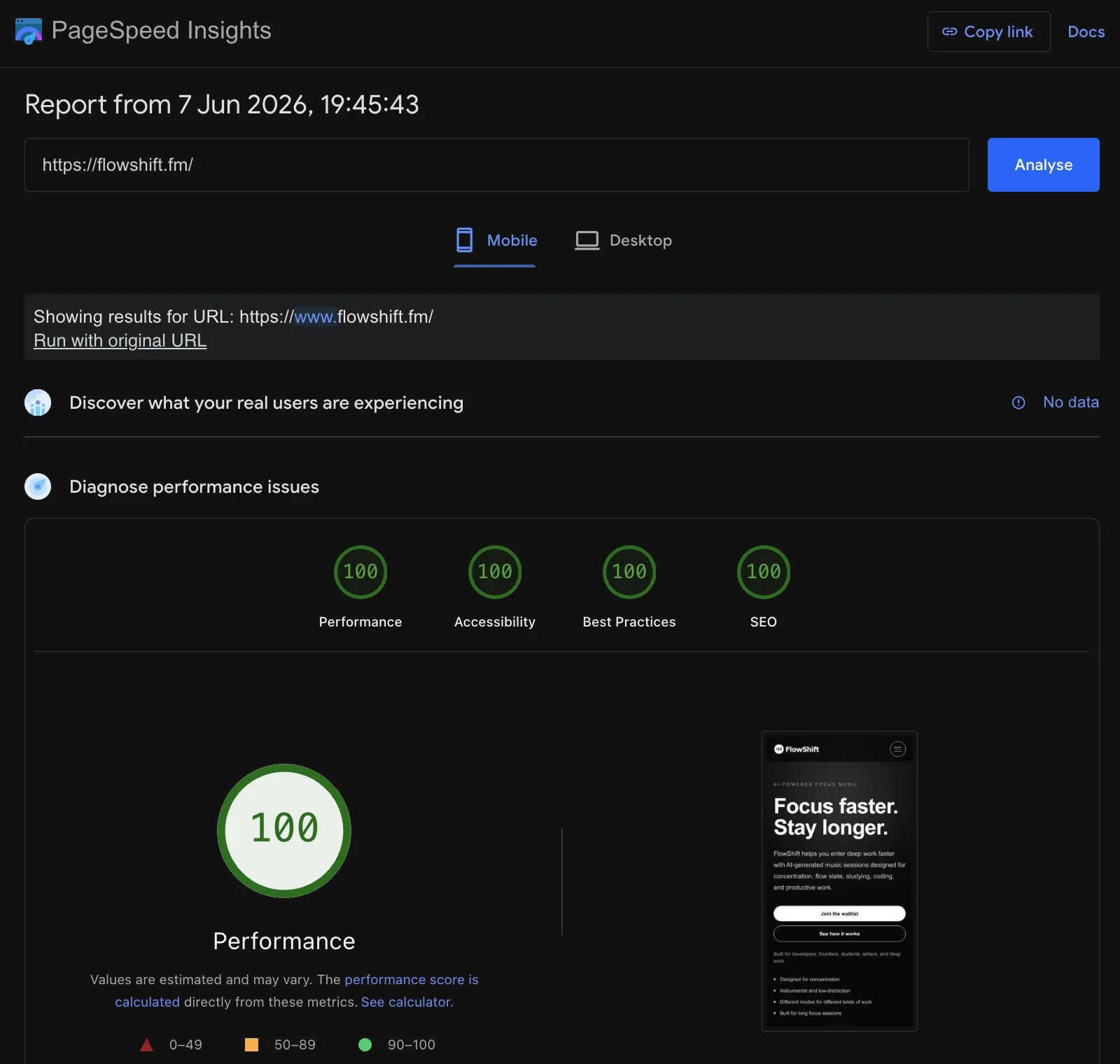Click the FlowShift mobile page screenshot thumbnail
1120x1064 pixels.
839,881
